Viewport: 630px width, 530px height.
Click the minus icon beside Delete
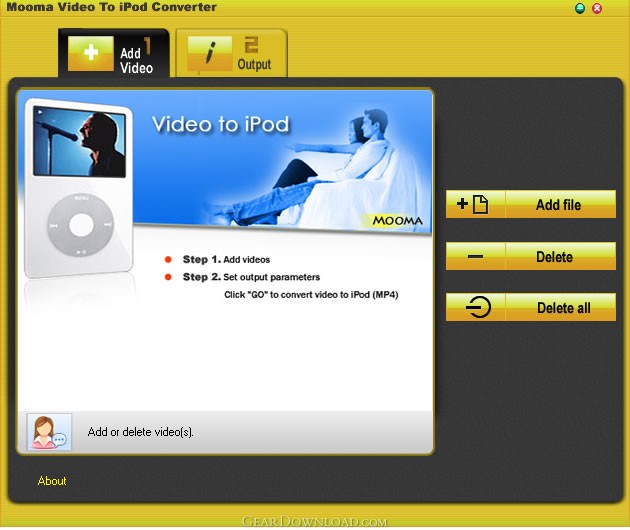(475, 256)
